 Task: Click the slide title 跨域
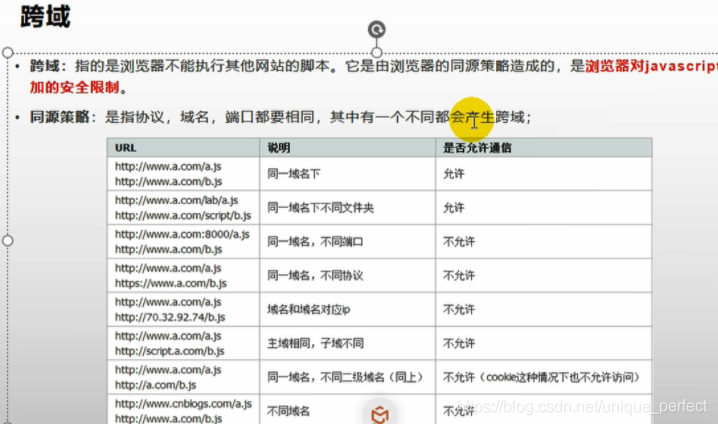pyautogui.click(x=45, y=16)
